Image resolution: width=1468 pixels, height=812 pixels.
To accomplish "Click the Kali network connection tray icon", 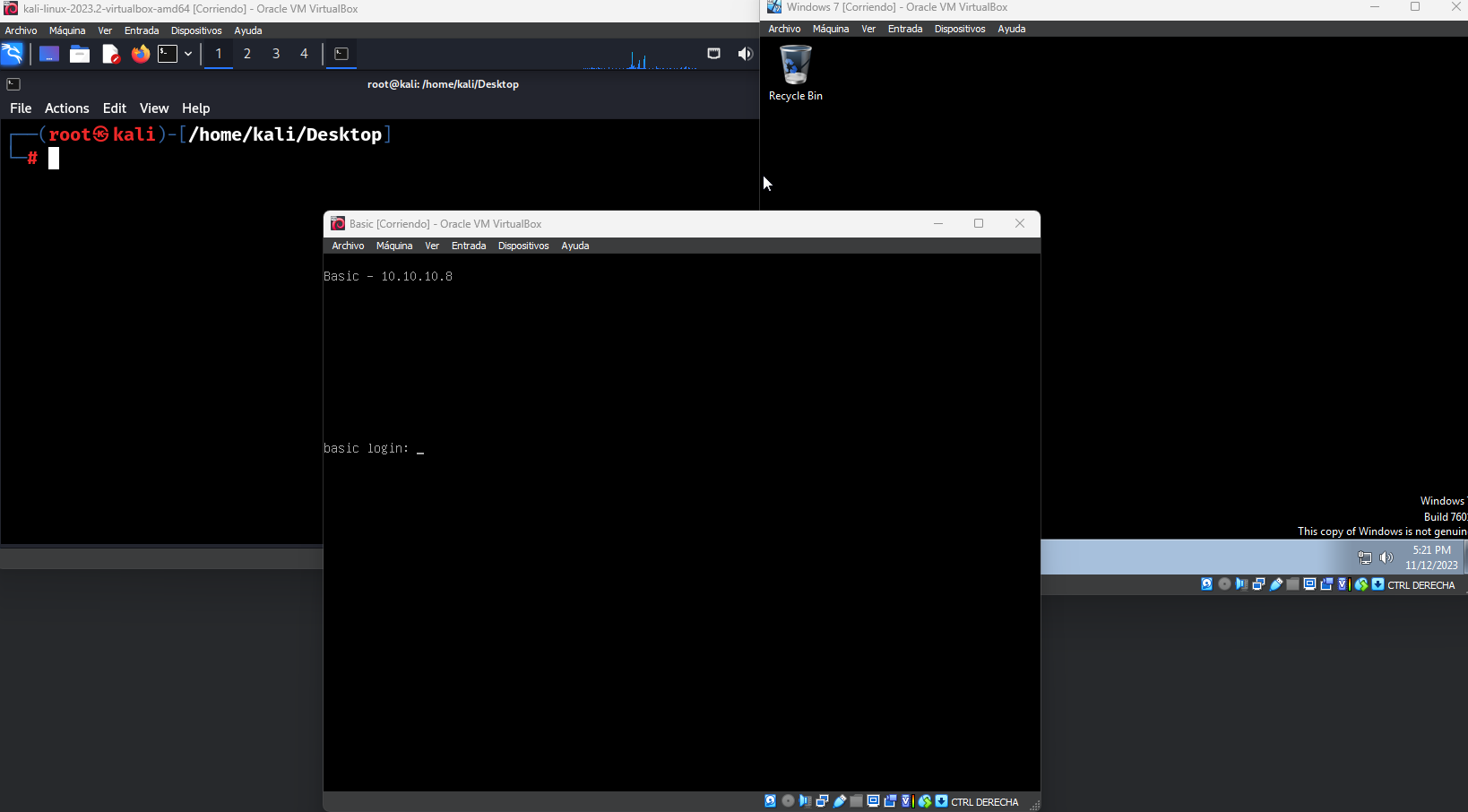I will click(713, 54).
